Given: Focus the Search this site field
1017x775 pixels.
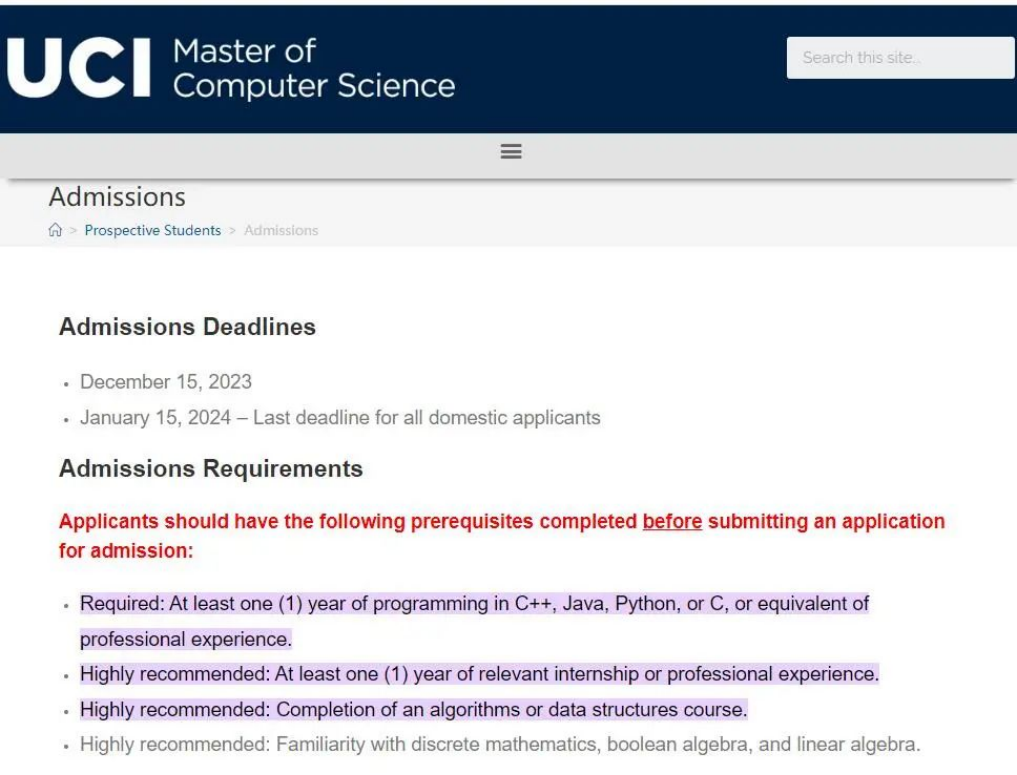Looking at the screenshot, I should click(x=900, y=58).
